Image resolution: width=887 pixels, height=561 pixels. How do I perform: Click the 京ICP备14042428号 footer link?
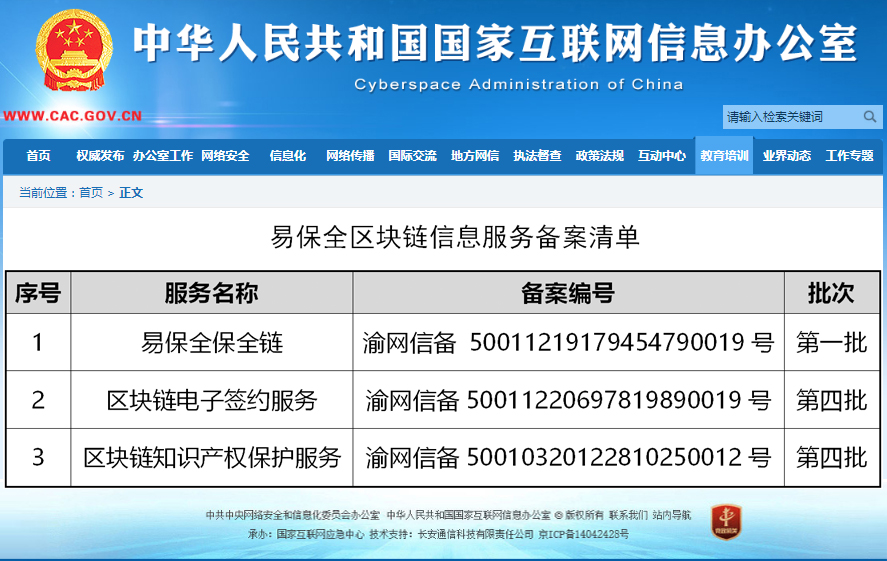point(583,534)
